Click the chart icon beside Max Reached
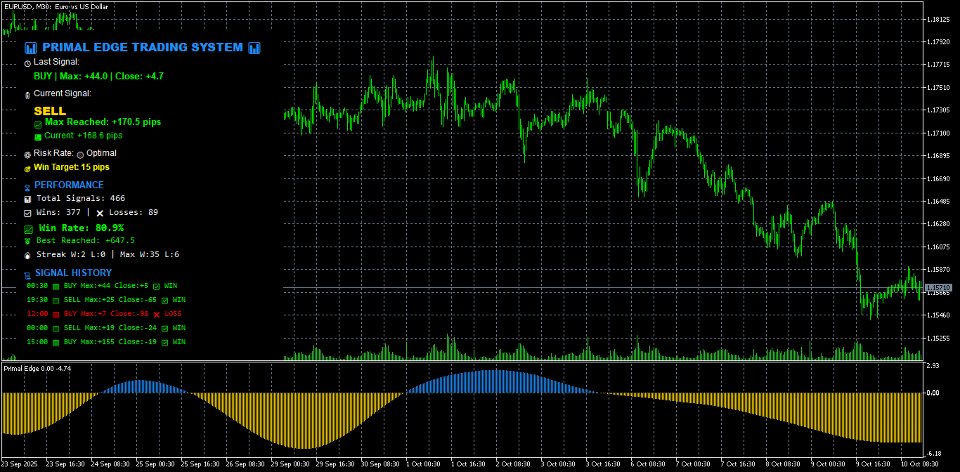 (39, 124)
